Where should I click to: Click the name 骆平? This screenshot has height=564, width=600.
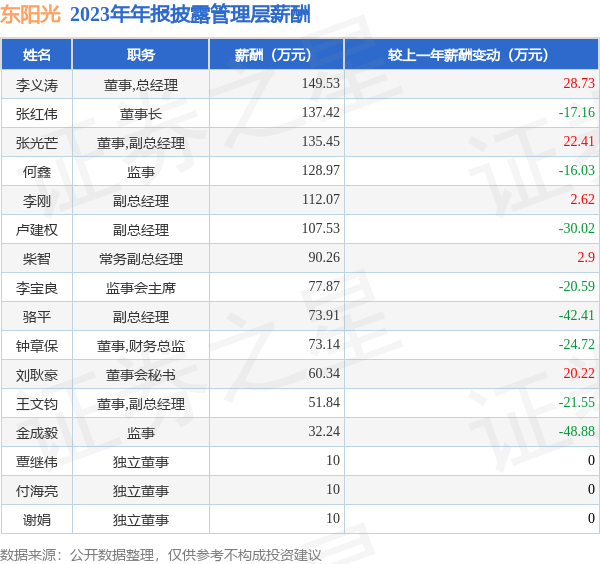[37, 317]
